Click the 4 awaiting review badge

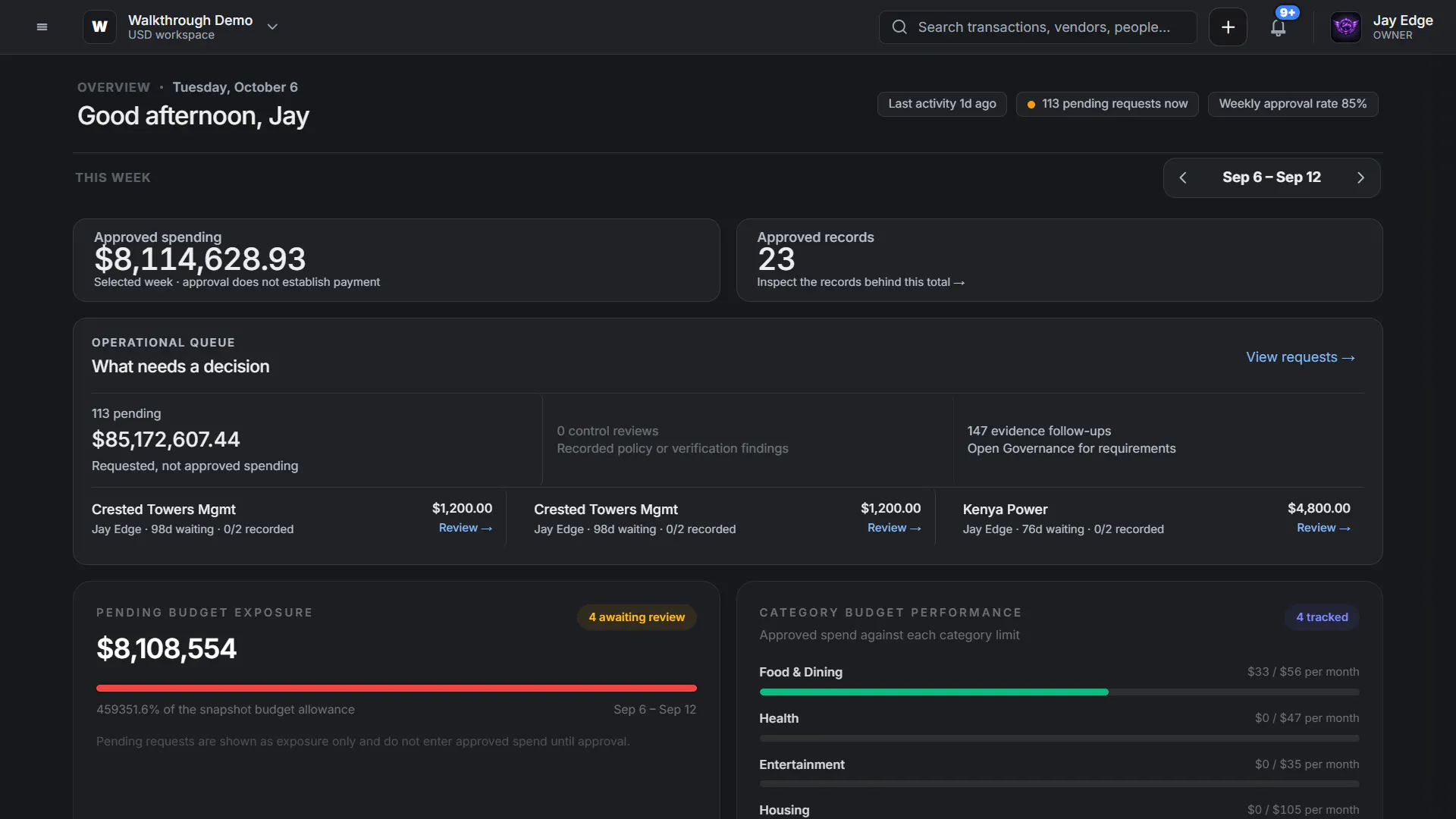(637, 617)
